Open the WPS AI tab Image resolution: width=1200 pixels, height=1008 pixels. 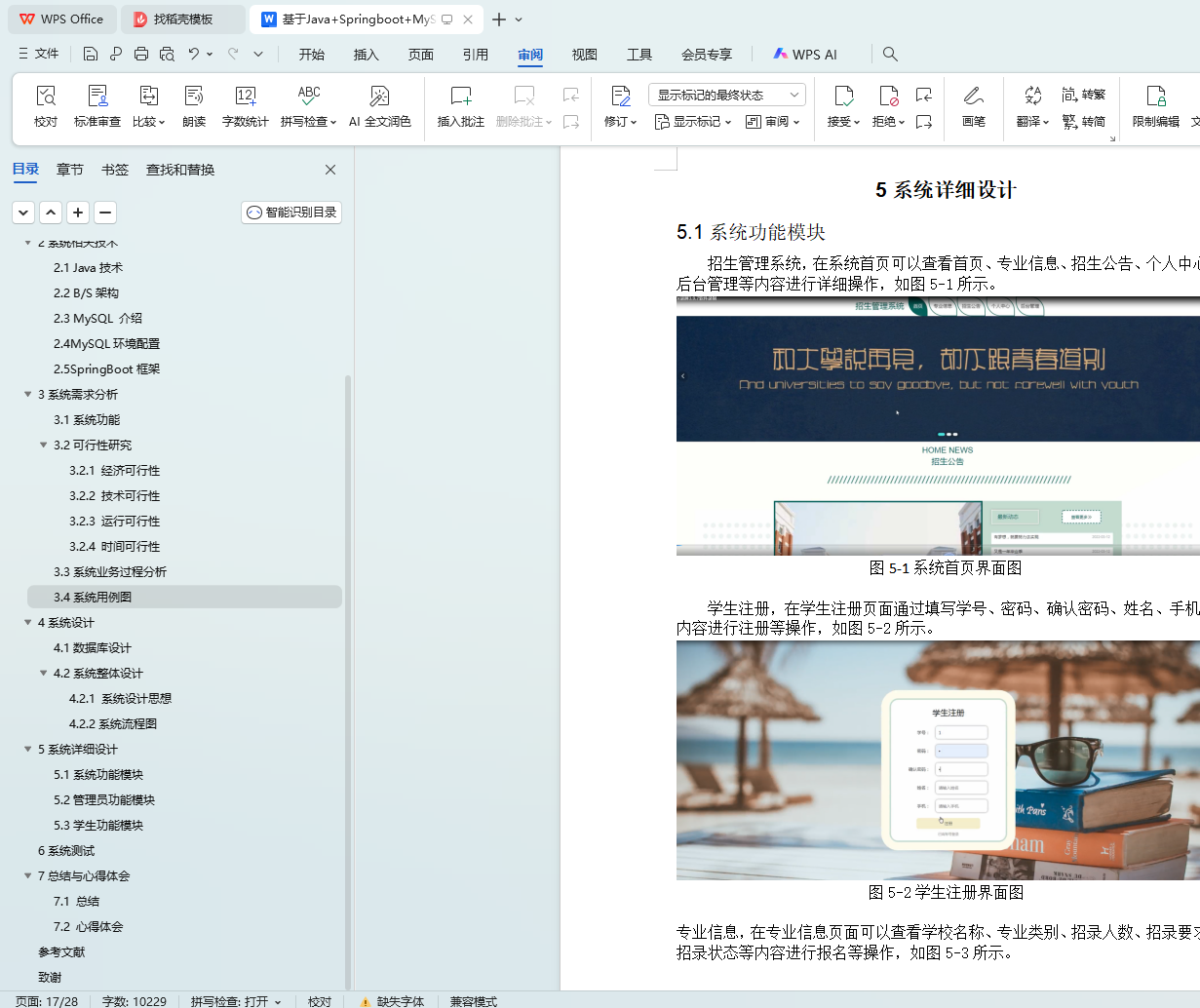805,55
